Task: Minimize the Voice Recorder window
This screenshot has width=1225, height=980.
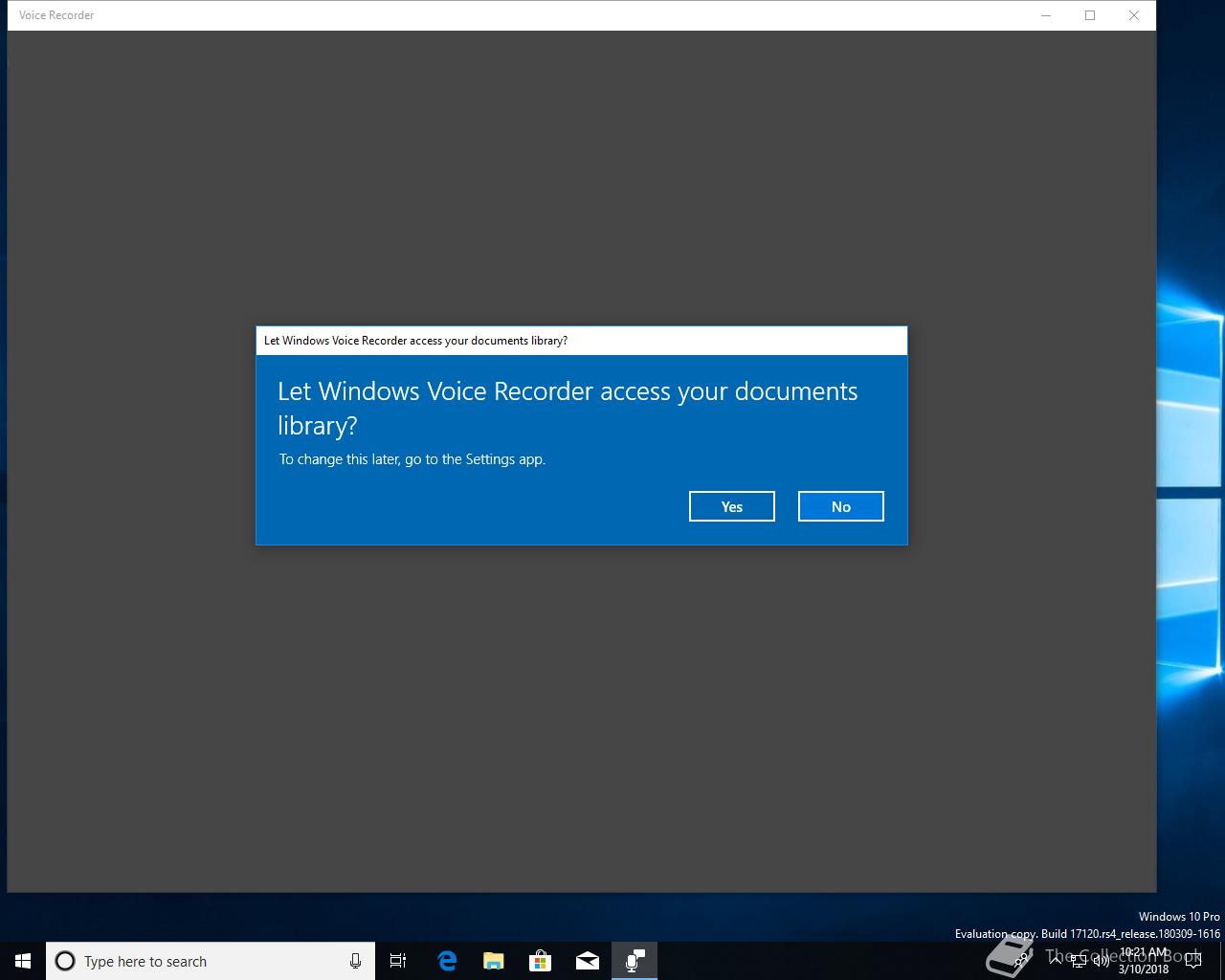Action: 1046,15
